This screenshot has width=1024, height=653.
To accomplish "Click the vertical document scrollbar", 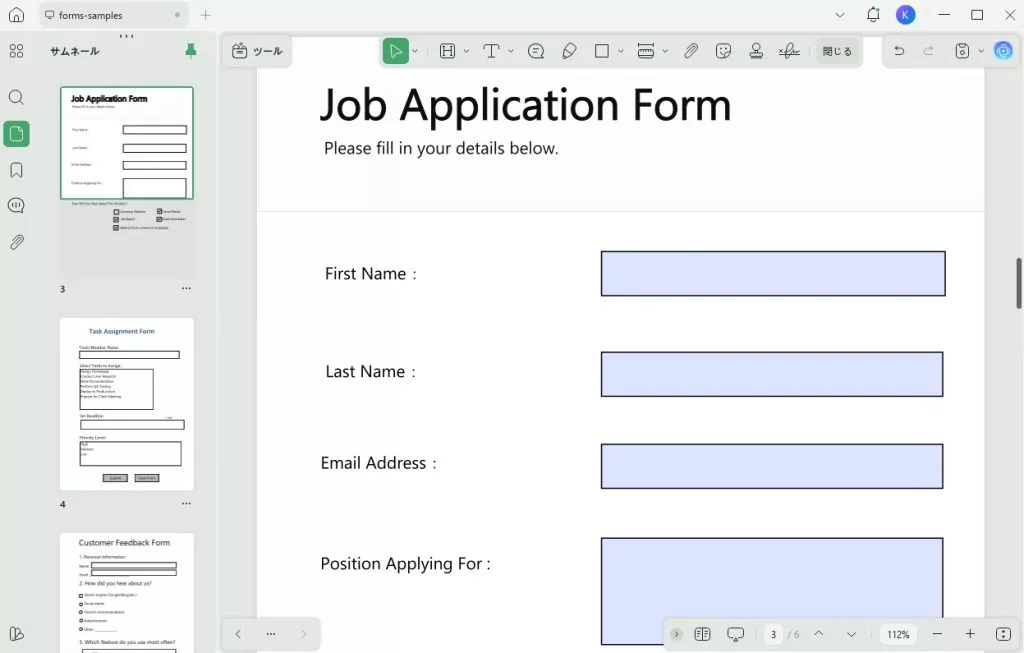I will point(1018,283).
